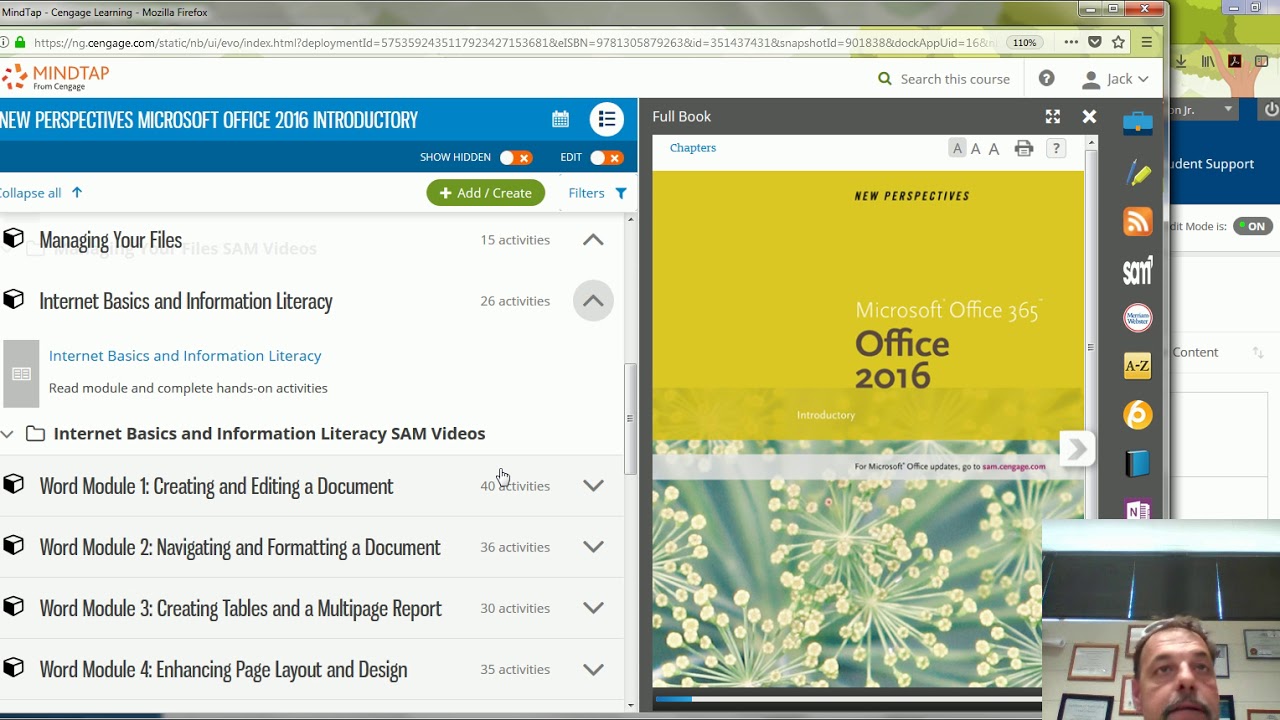1280x720 pixels.
Task: Expand Word Module 3 unit
Action: [593, 608]
